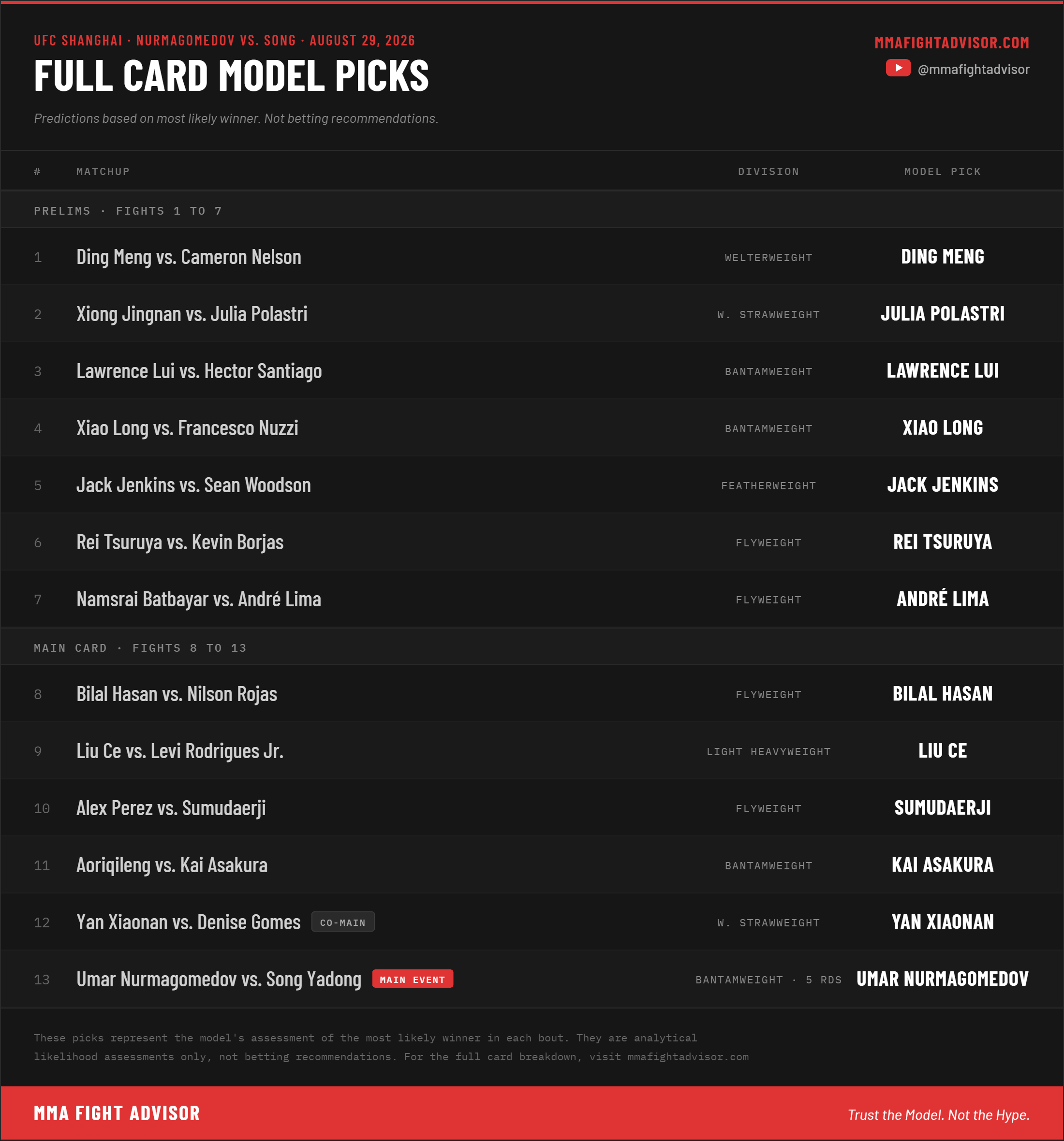1064x1141 pixels.
Task: Select the MAIN EVENT red badge
Action: tap(412, 979)
